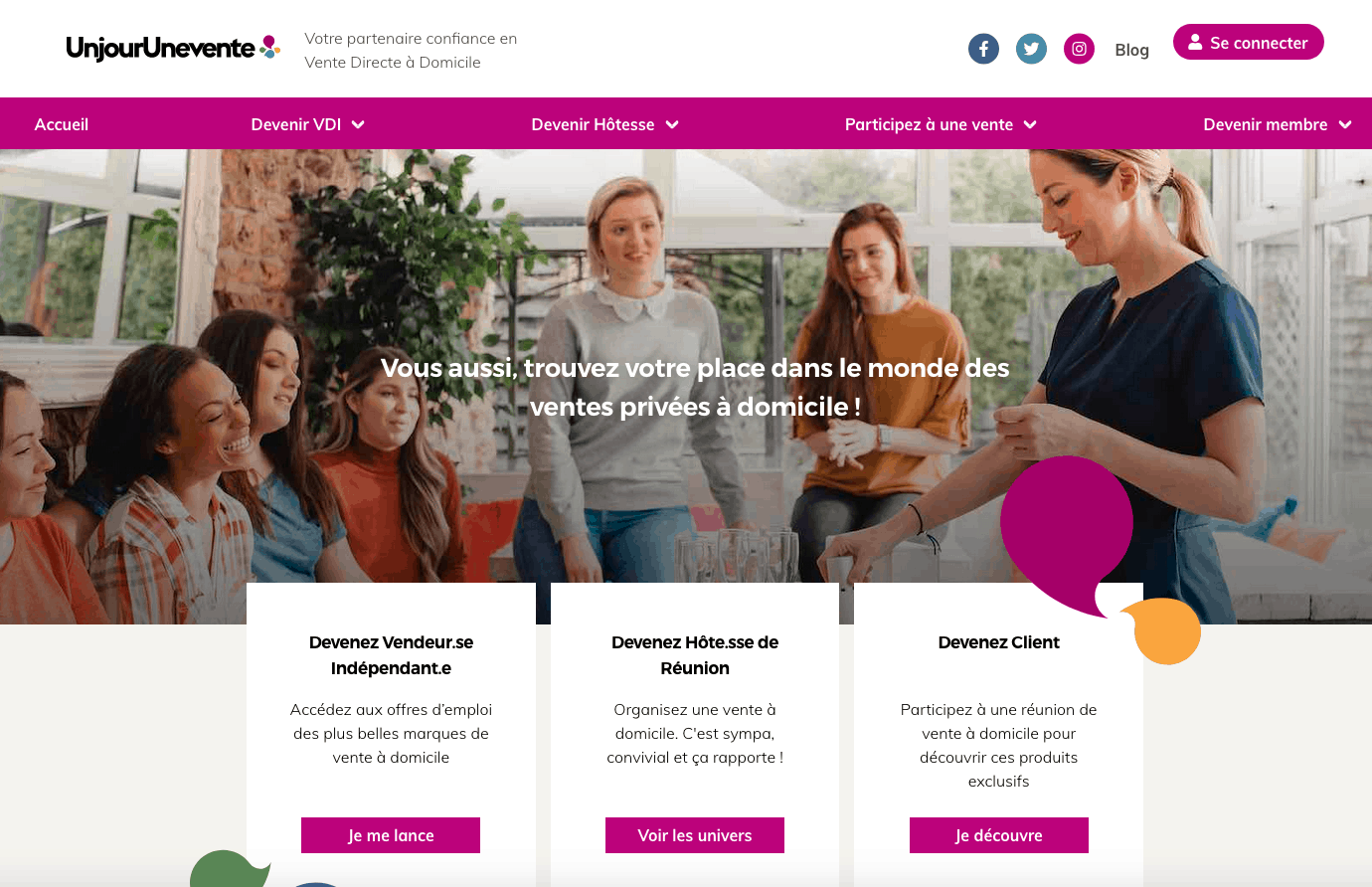Go to the Accueil menu item
This screenshot has width=1372, height=887.
(x=62, y=124)
